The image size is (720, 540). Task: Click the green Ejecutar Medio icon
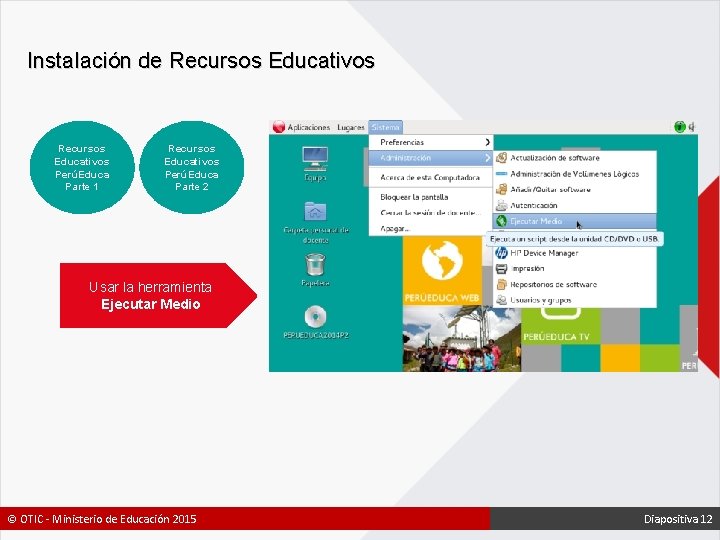point(501,221)
